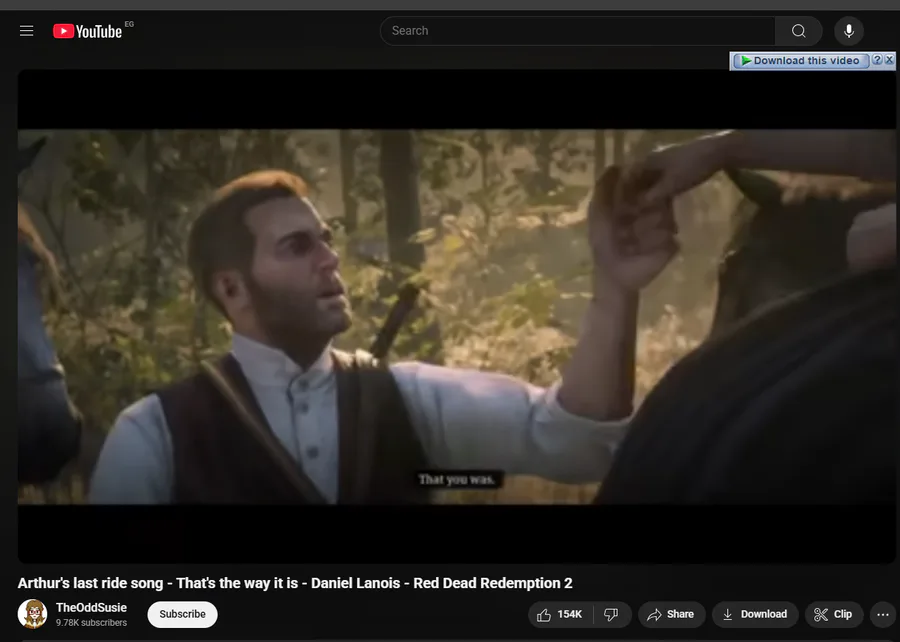Open help on the download overlay bar
The width and height of the screenshot is (900, 642).
coord(877,60)
